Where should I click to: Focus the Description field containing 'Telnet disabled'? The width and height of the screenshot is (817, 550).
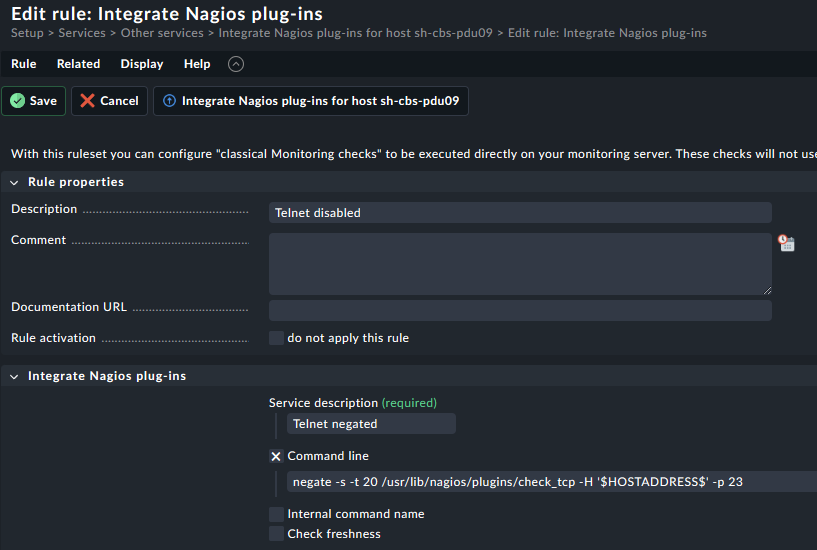tap(520, 212)
